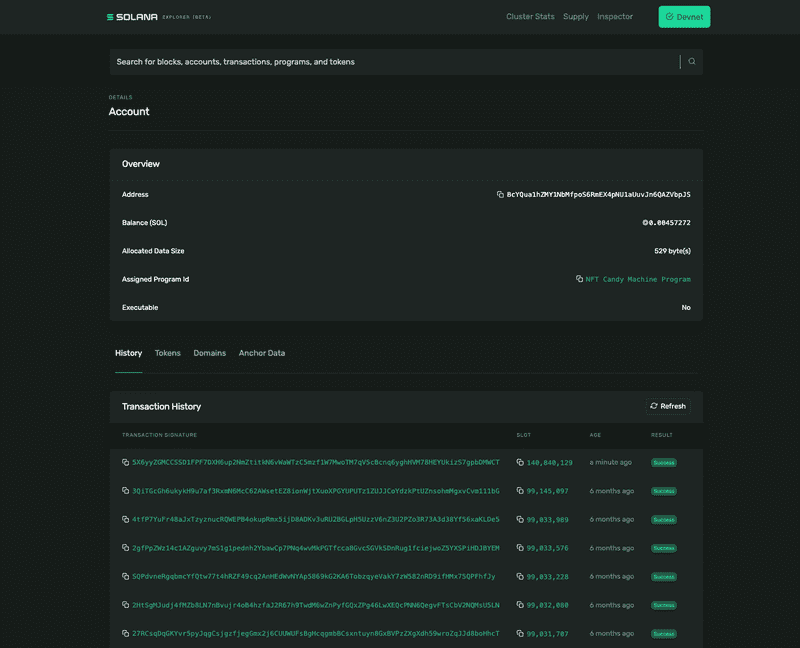Screen dimensions: 800x648
Task: Copy slot number 99,032,080
Action: click(520, 605)
